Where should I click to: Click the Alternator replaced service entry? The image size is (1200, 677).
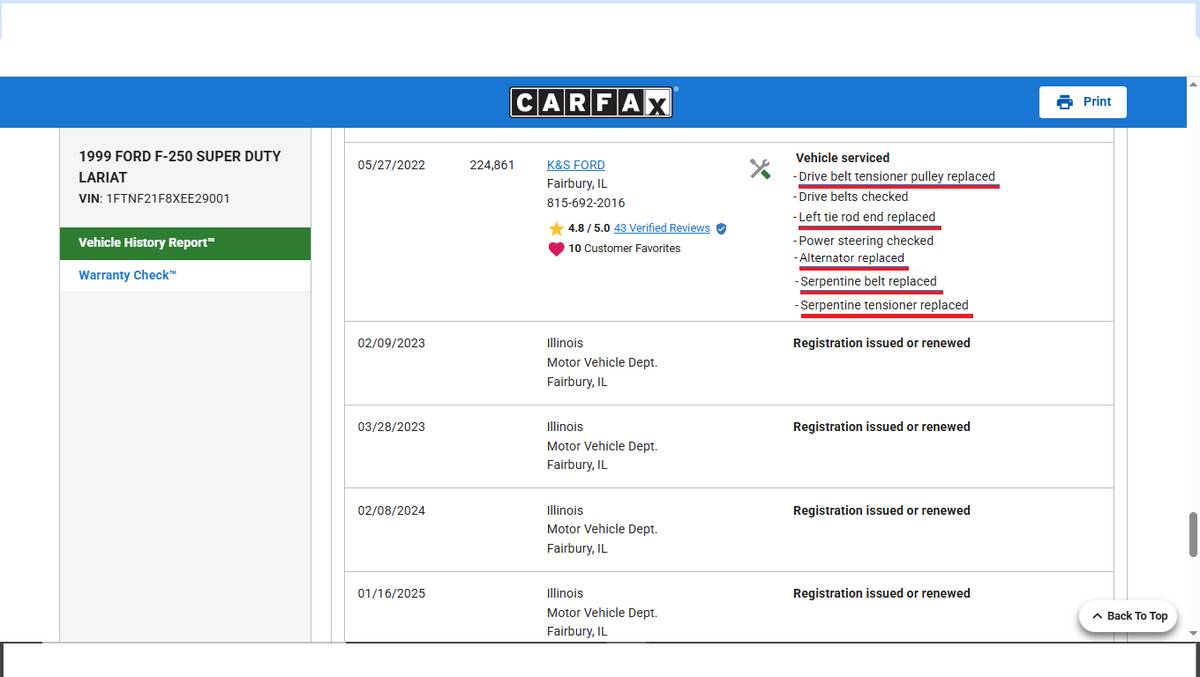tap(851, 258)
